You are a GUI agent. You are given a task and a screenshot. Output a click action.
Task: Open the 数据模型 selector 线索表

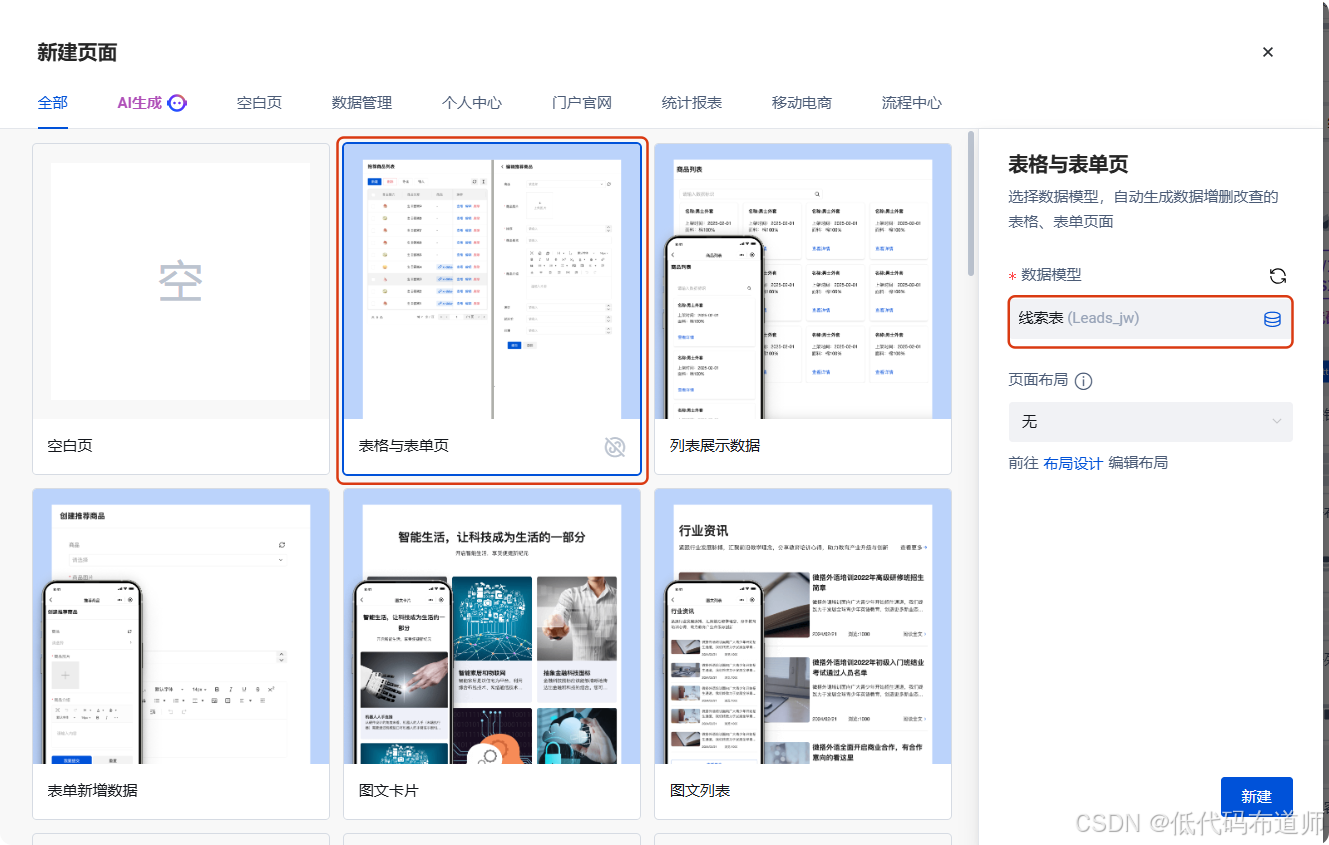[1150, 320]
